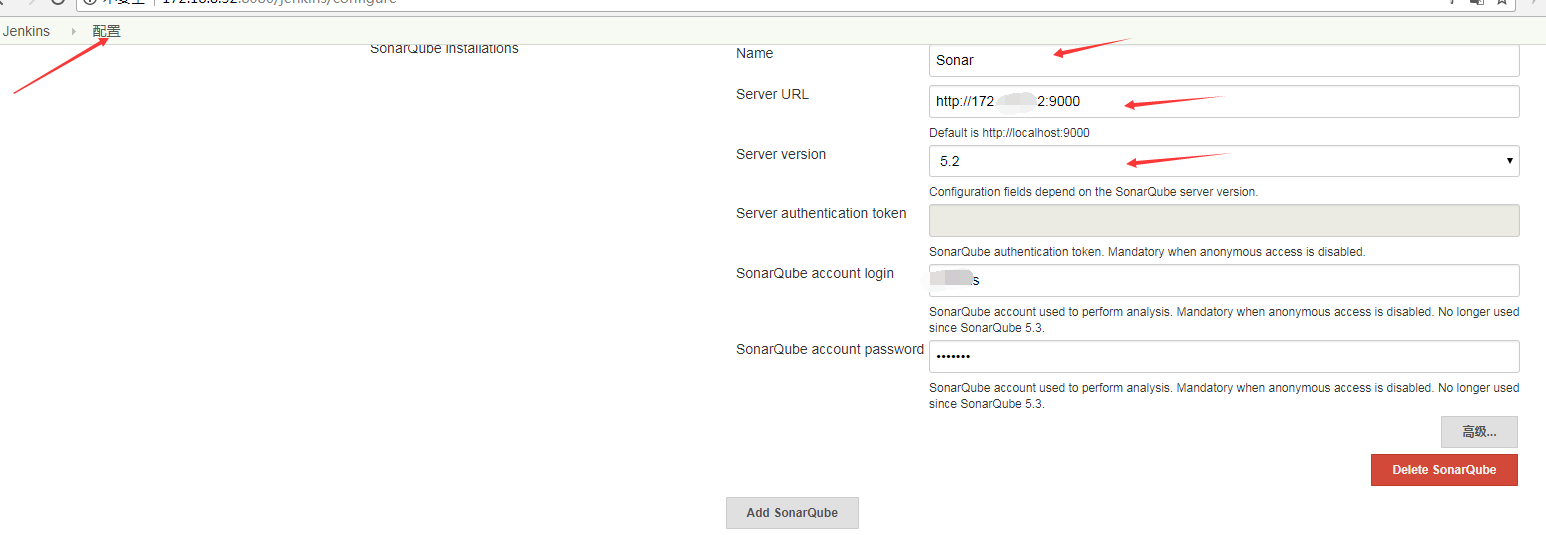The height and width of the screenshot is (535, 1546).
Task: Select the 'Name' field label
Action: (x=755, y=53)
